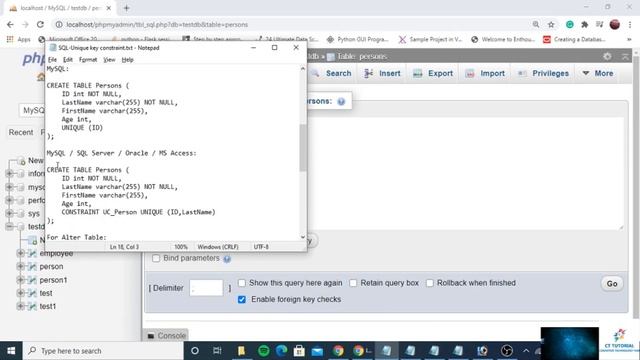This screenshot has height=360, width=640.
Task: Open Notepad Edit menu
Action: (68, 60)
